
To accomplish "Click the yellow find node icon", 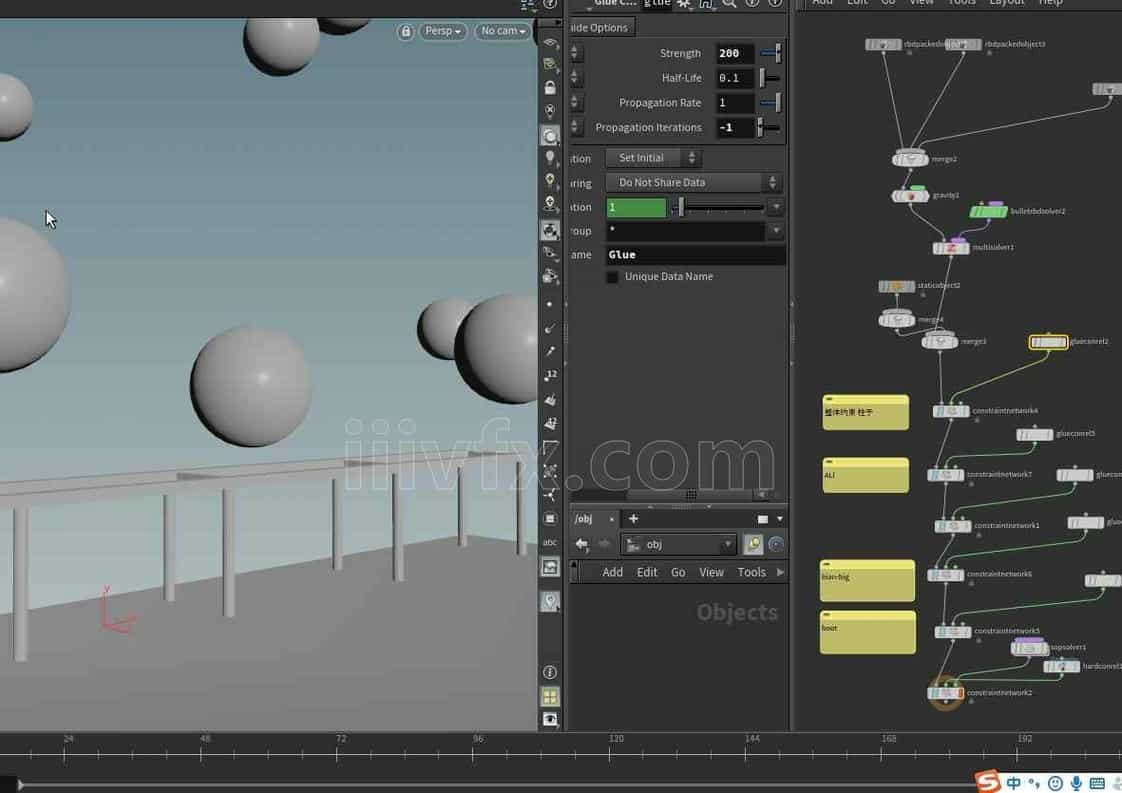I will (753, 545).
